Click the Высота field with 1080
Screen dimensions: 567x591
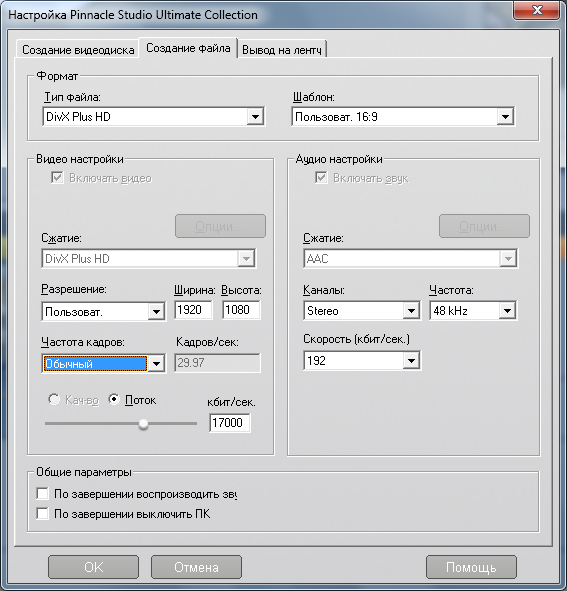pyautogui.click(x=241, y=310)
